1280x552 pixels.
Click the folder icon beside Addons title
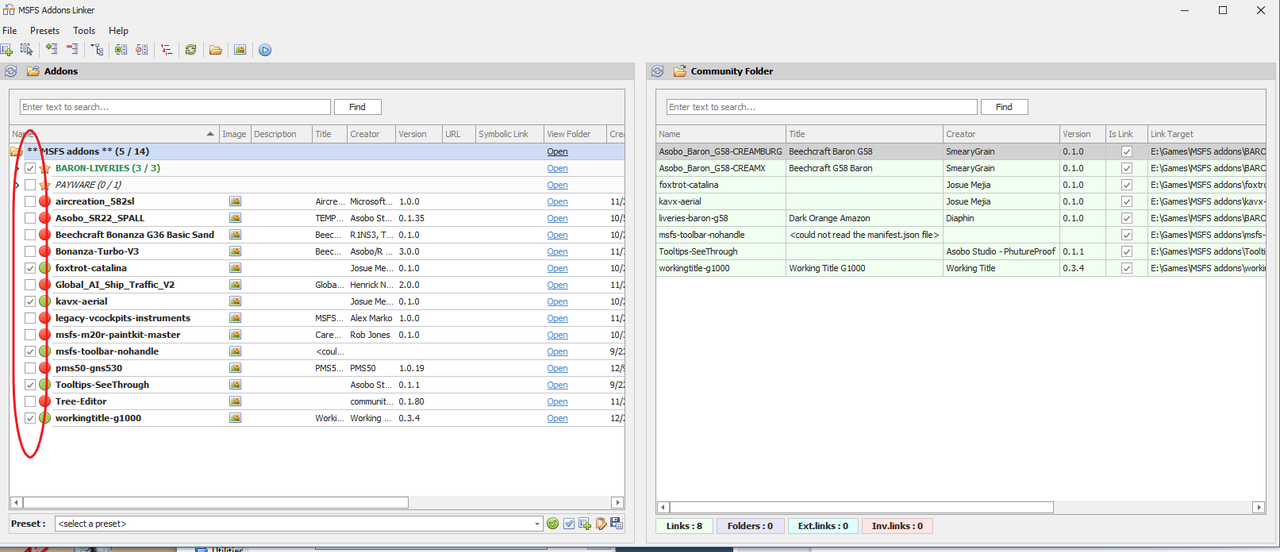tap(33, 72)
